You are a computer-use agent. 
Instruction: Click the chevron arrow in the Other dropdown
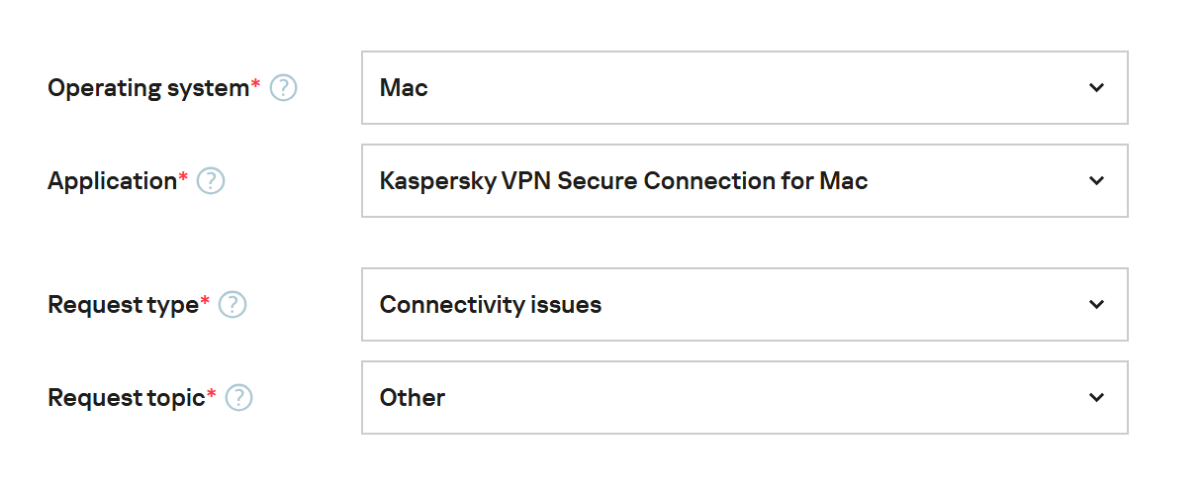[1096, 398]
